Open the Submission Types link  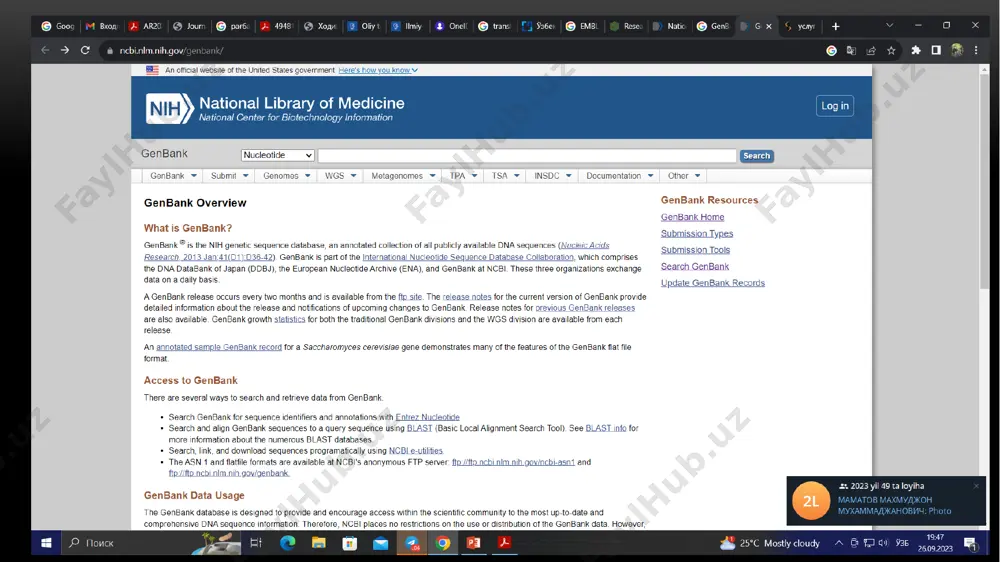pos(697,233)
